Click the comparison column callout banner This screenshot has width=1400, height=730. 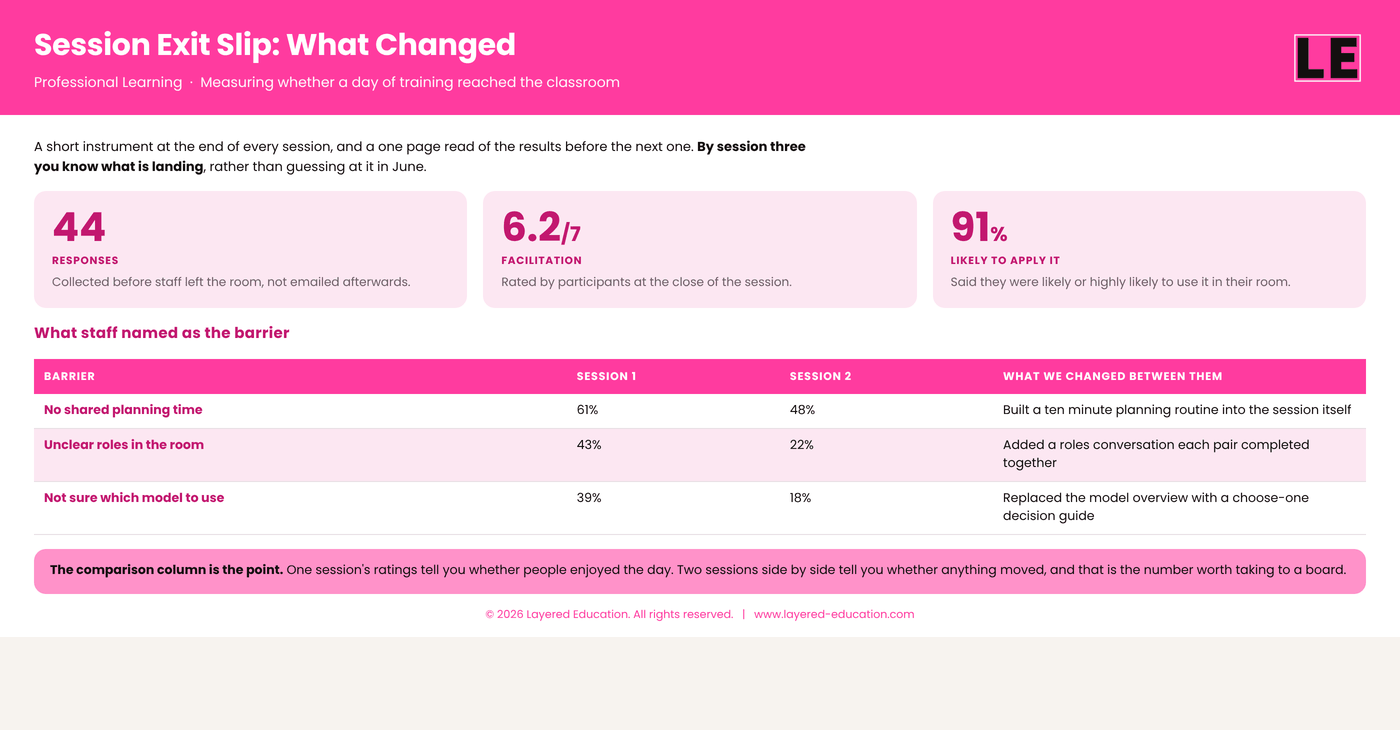click(x=700, y=571)
